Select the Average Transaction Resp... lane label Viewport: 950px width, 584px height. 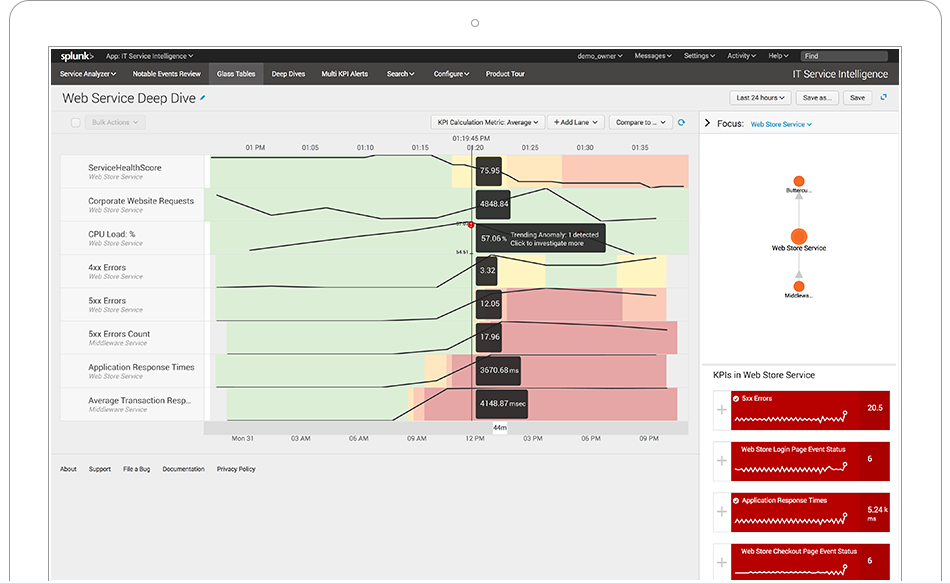[x=140, y=401]
